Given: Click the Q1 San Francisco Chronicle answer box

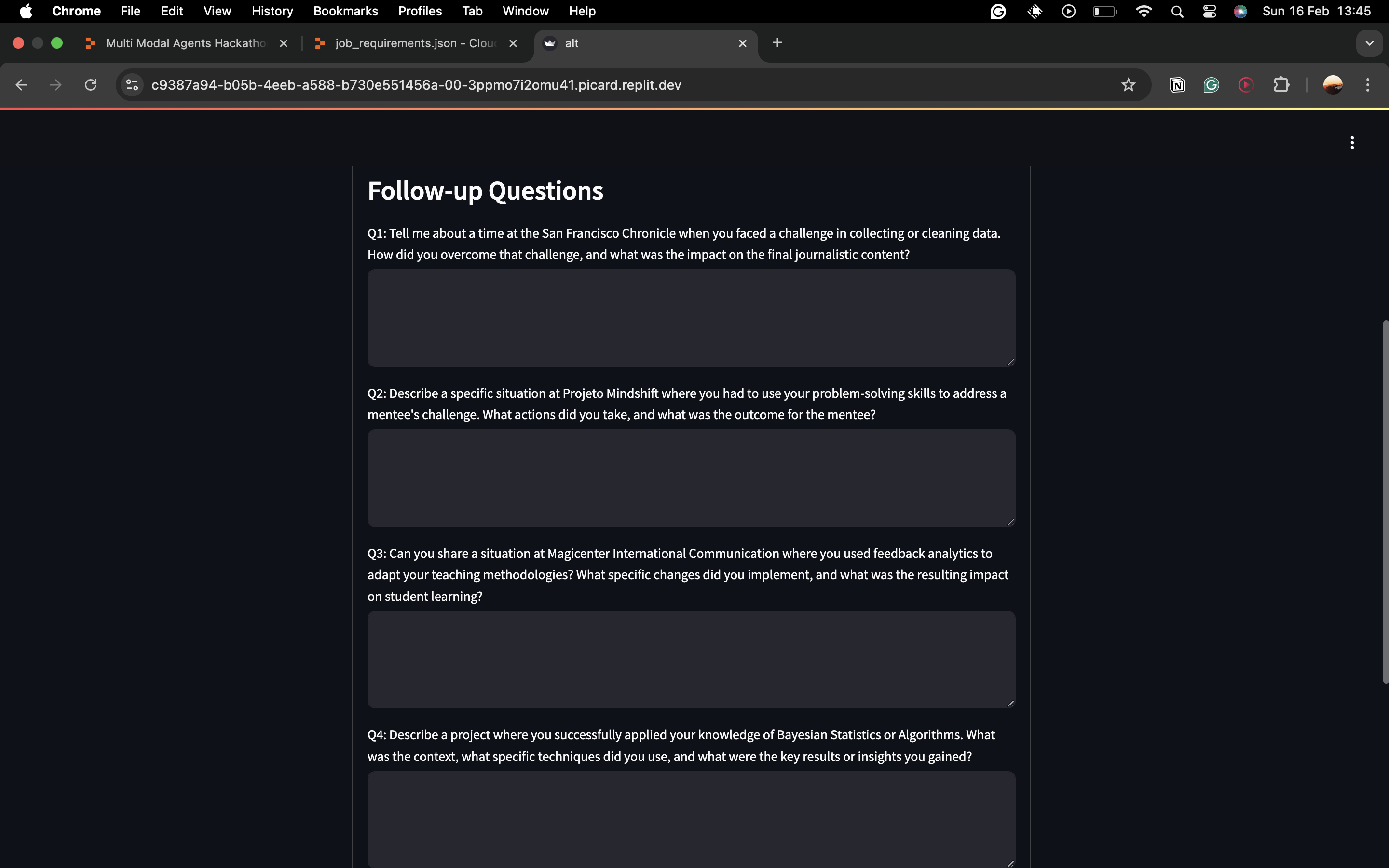Looking at the screenshot, I should click(x=691, y=317).
